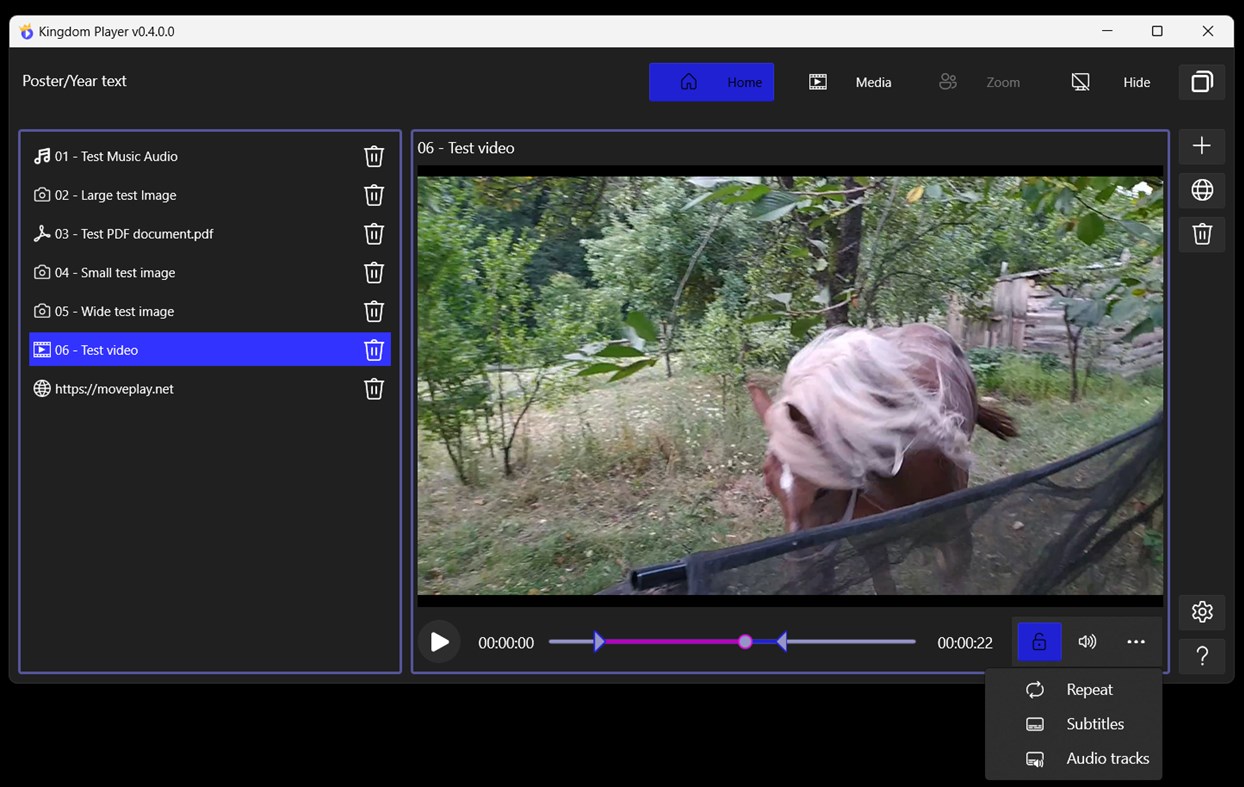Click the PDF icon for Test PDF document
The image size is (1244, 787).
click(x=42, y=234)
